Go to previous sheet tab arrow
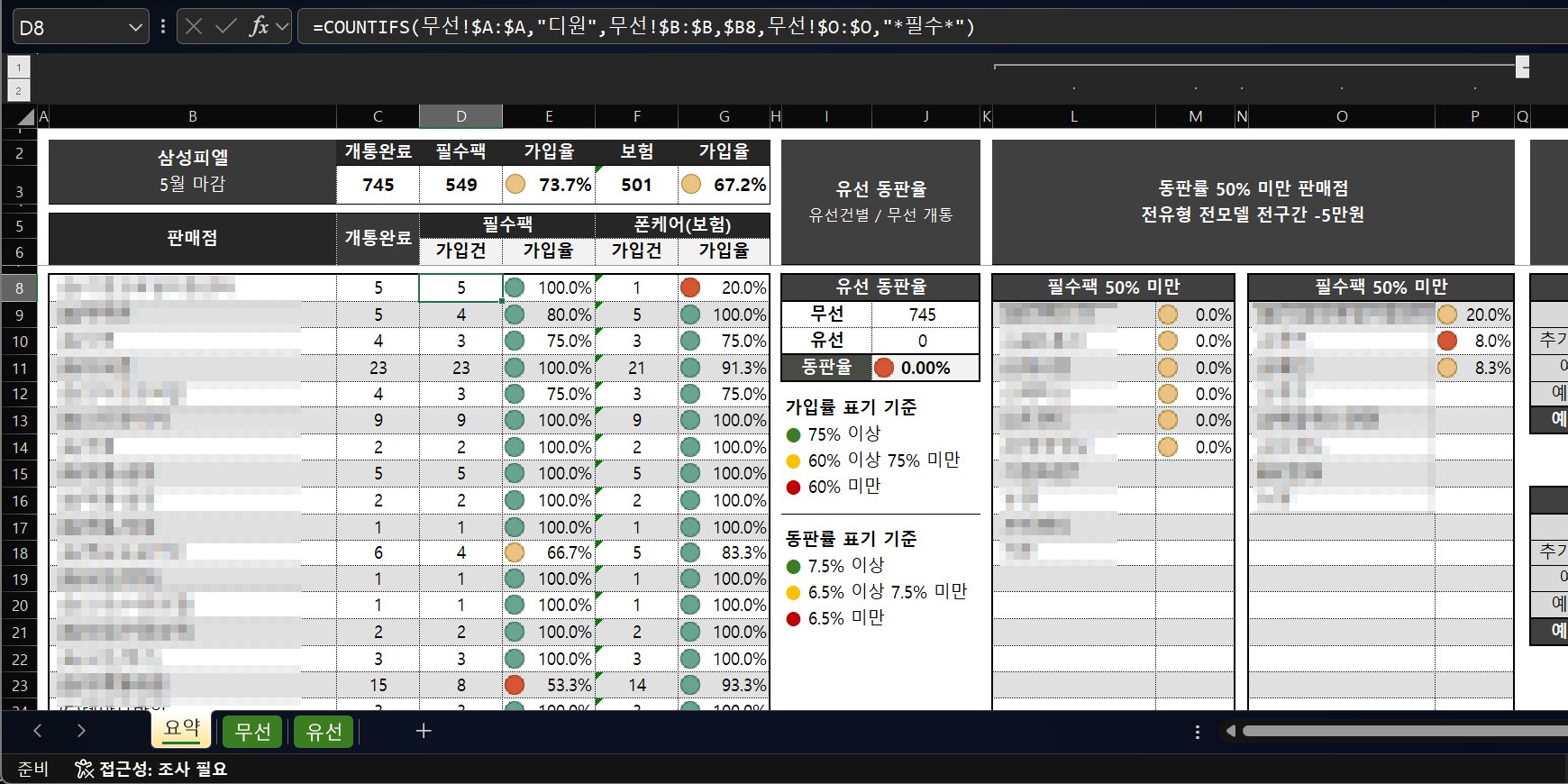The width and height of the screenshot is (1568, 784). (38, 731)
